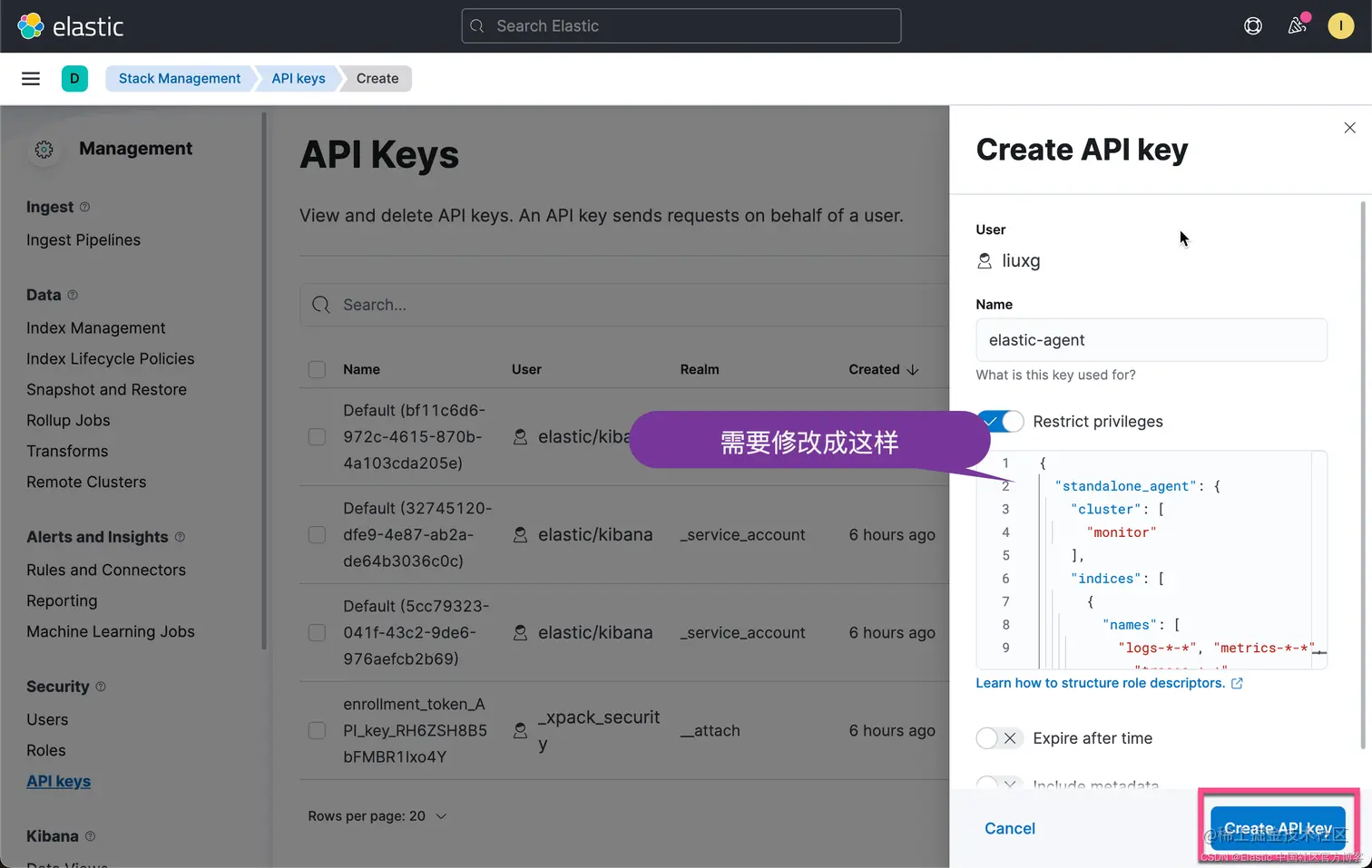Open Rows per page dropdown
This screenshot has width=1372, height=868.
[x=377, y=816]
